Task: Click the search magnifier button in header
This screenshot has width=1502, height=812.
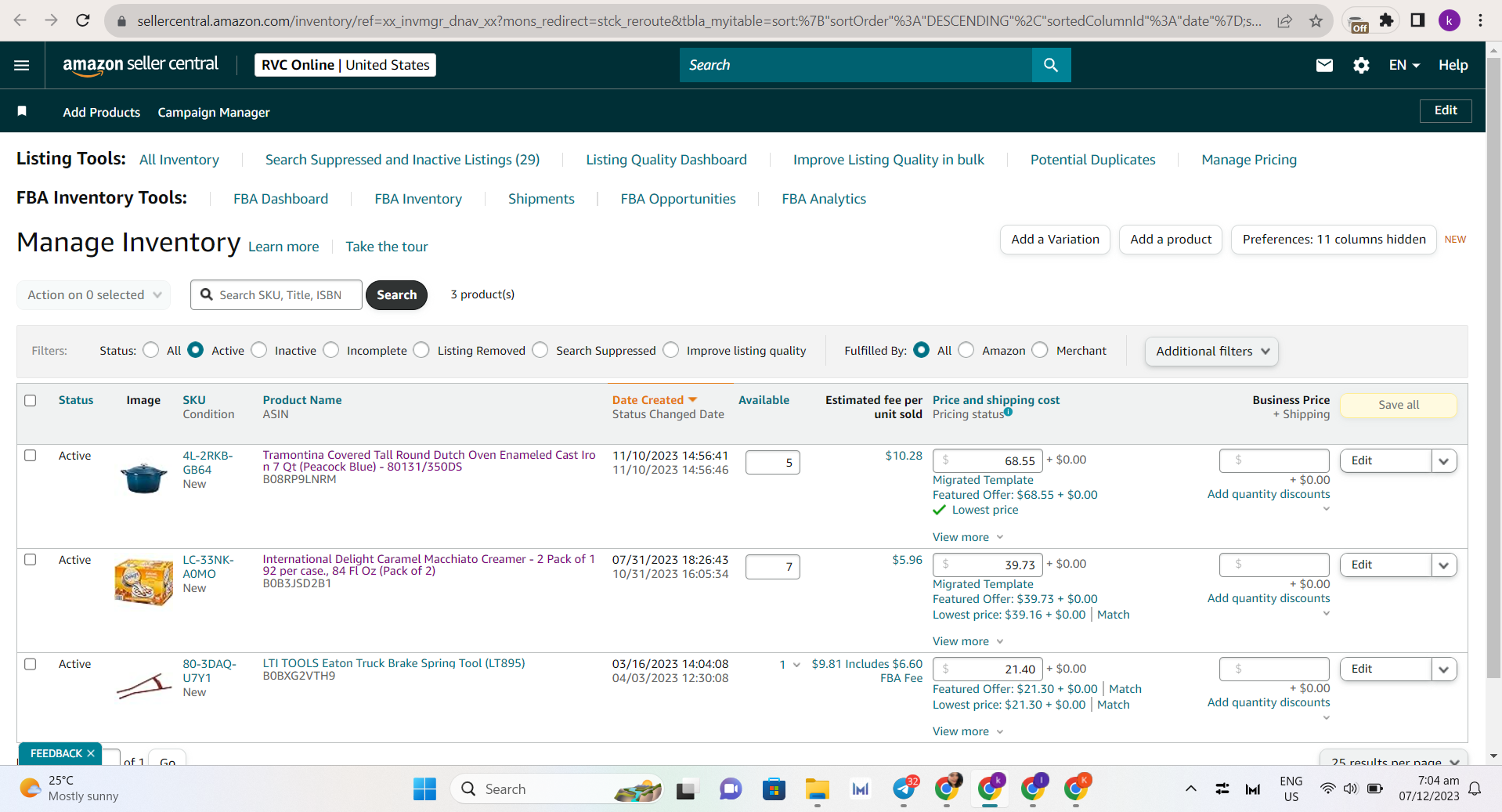Action: point(1051,65)
